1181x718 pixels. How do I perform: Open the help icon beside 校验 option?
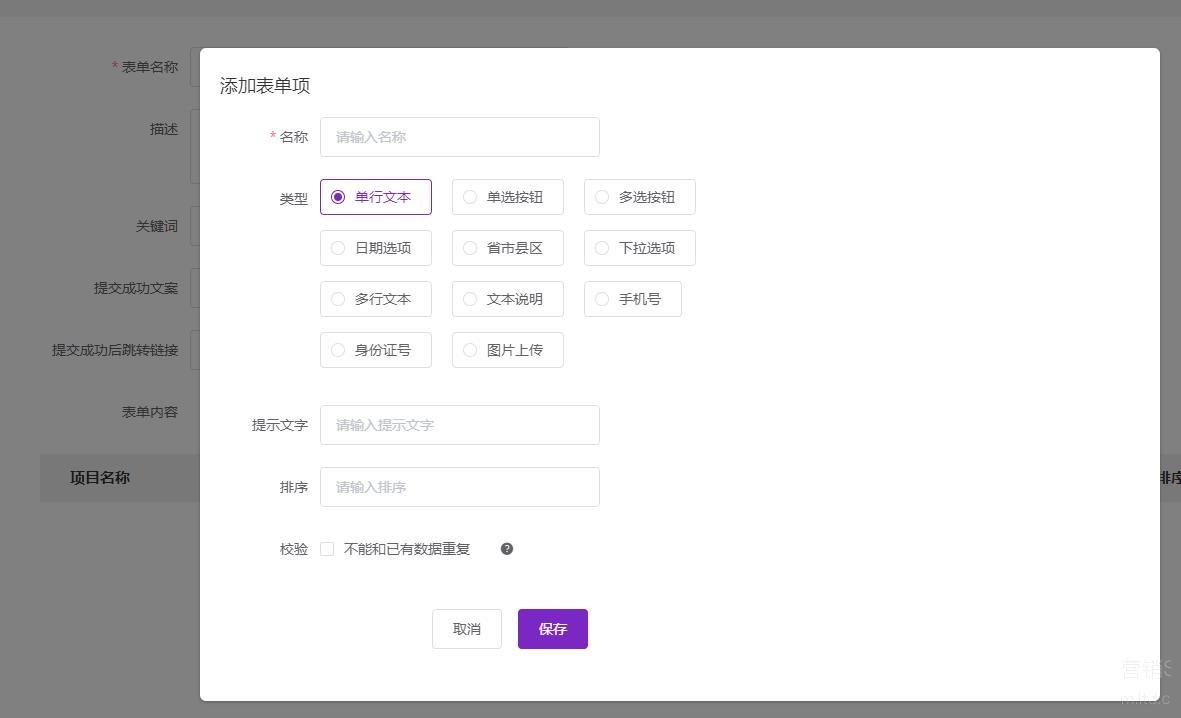[x=507, y=549]
